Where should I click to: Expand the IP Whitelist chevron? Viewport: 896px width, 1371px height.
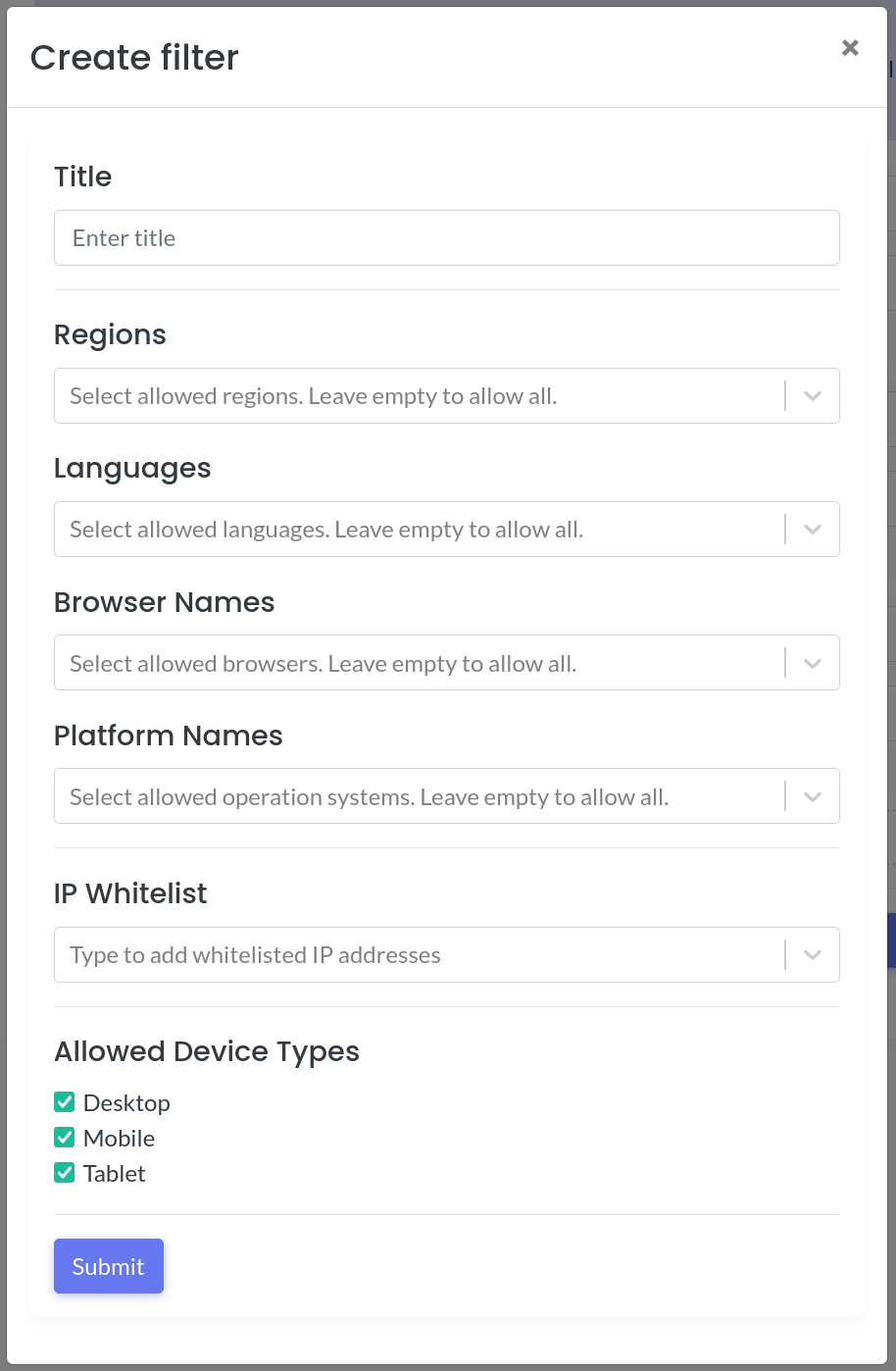(813, 955)
